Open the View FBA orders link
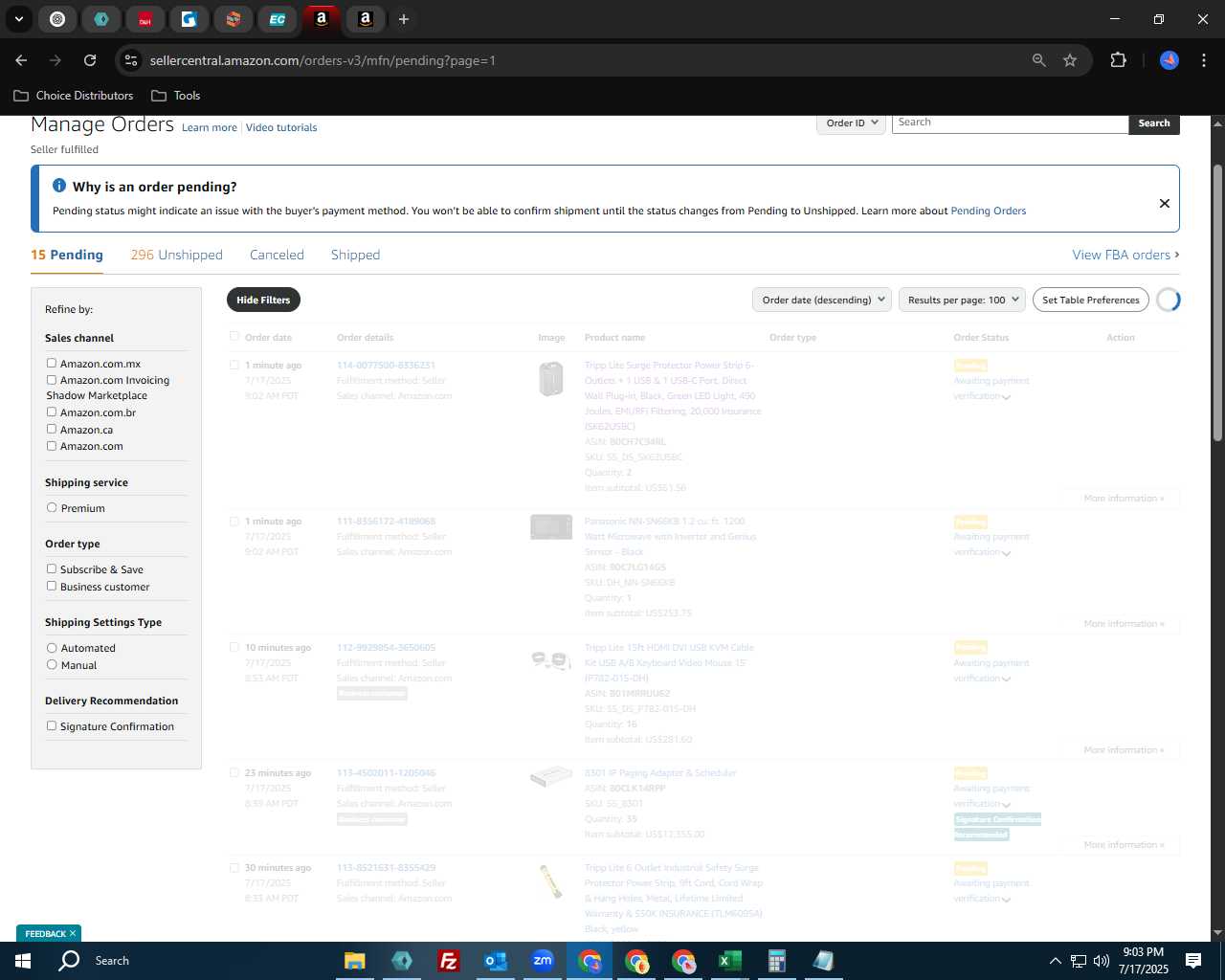Screen dimensions: 1225x980 click(1125, 255)
